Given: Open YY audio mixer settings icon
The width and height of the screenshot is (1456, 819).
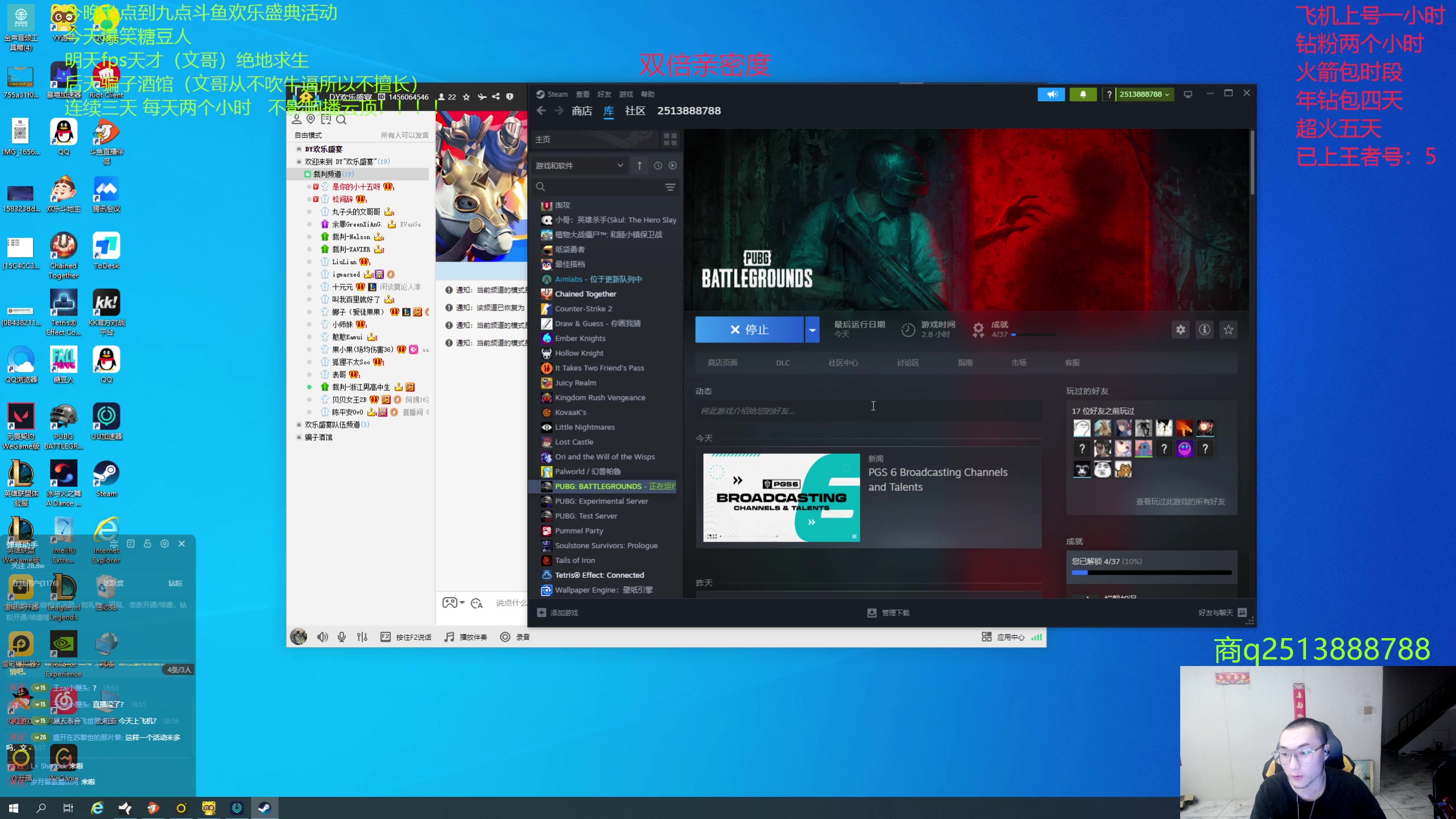Looking at the screenshot, I should (362, 637).
